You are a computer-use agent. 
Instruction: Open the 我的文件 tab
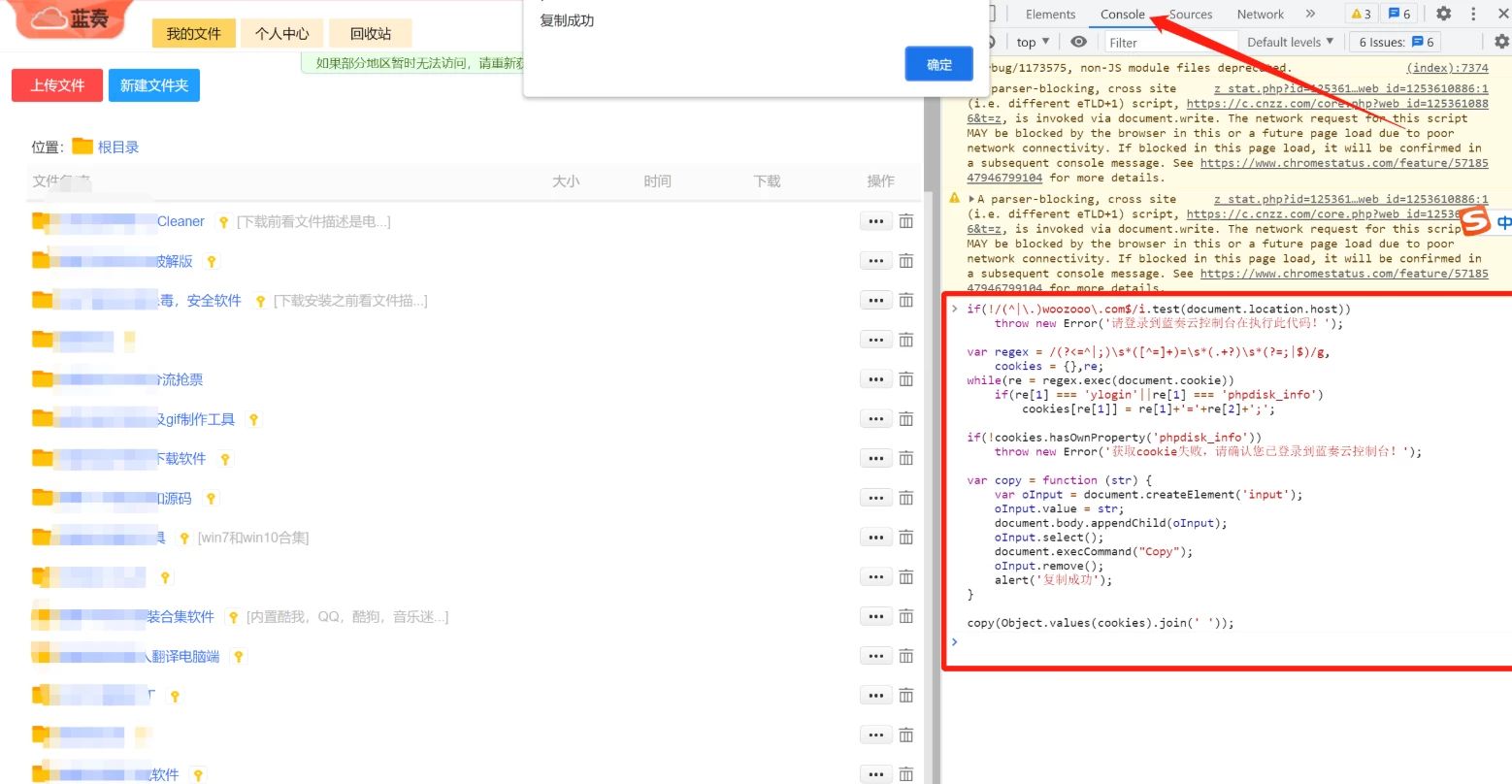tap(193, 33)
